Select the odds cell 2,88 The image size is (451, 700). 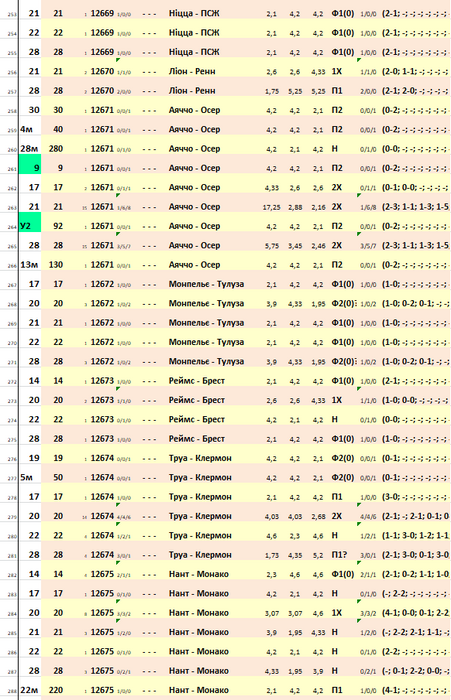[x=295, y=207]
